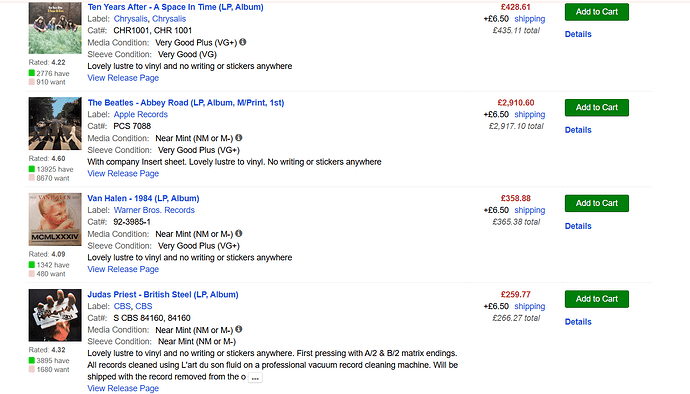Viewport: 690px width, 394px height.
Task: Open Abbey Road album cover thumbnail
Action: [x=55, y=124]
